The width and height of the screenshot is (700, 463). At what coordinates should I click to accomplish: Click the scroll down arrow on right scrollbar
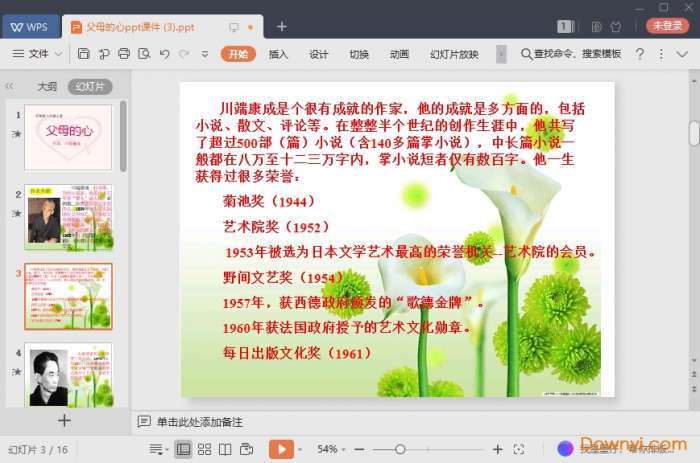[x=694, y=361]
